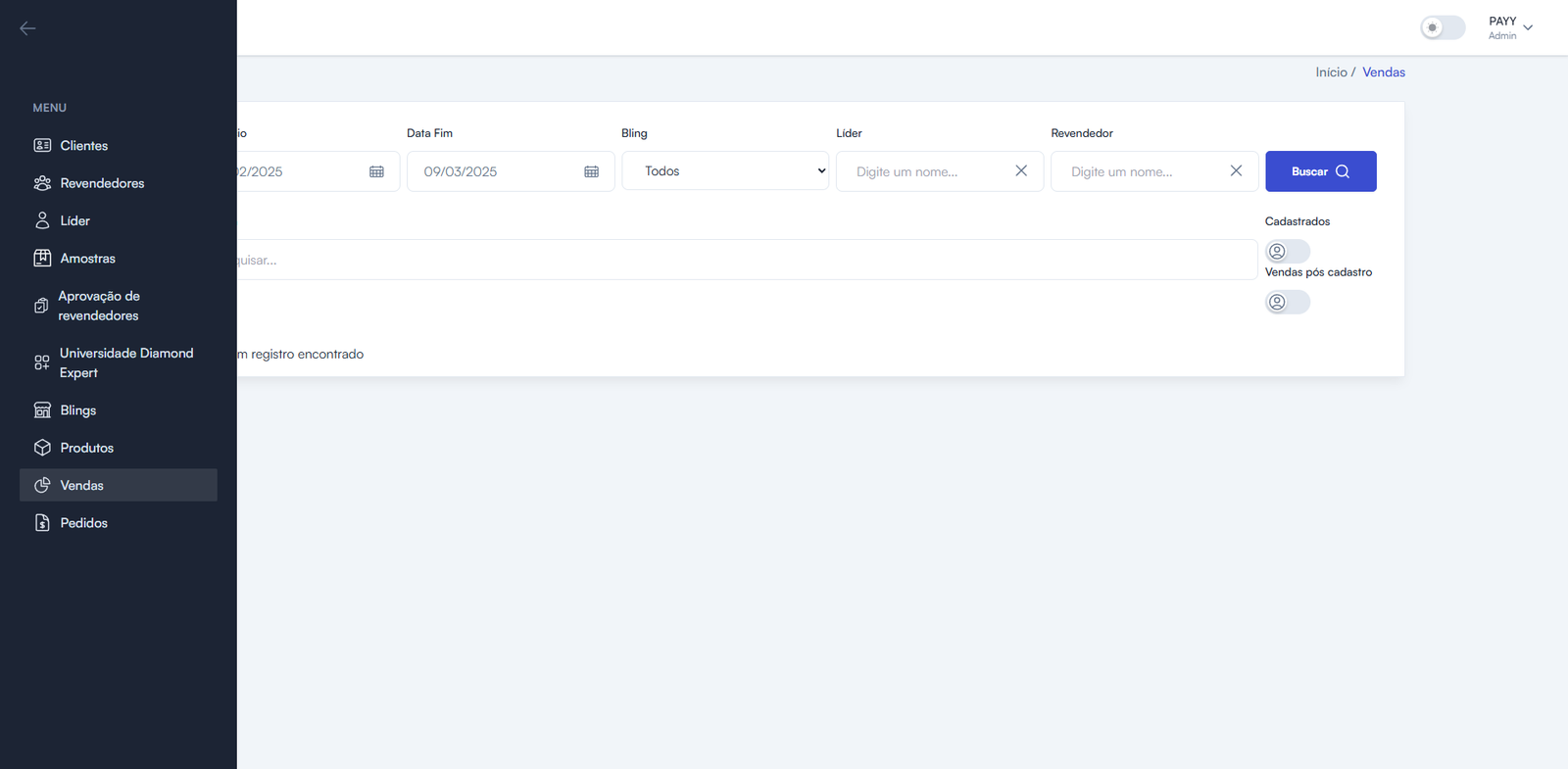Click the Universidade Diamond Expert icon
1568x769 pixels.
(x=42, y=362)
